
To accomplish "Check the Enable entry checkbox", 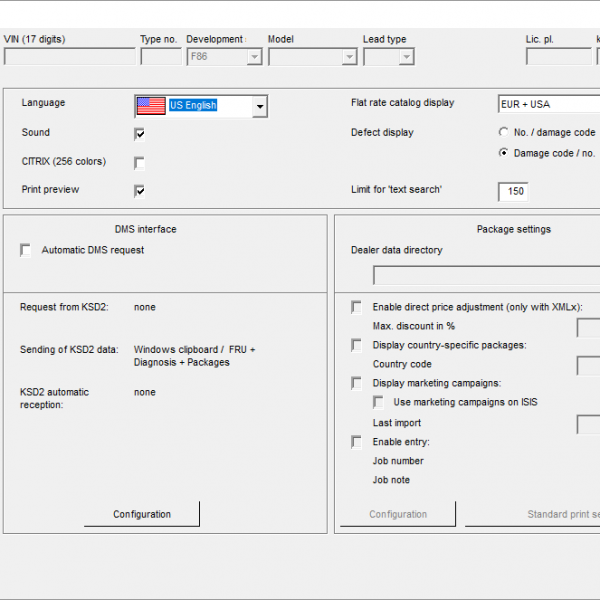I will tap(357, 442).
